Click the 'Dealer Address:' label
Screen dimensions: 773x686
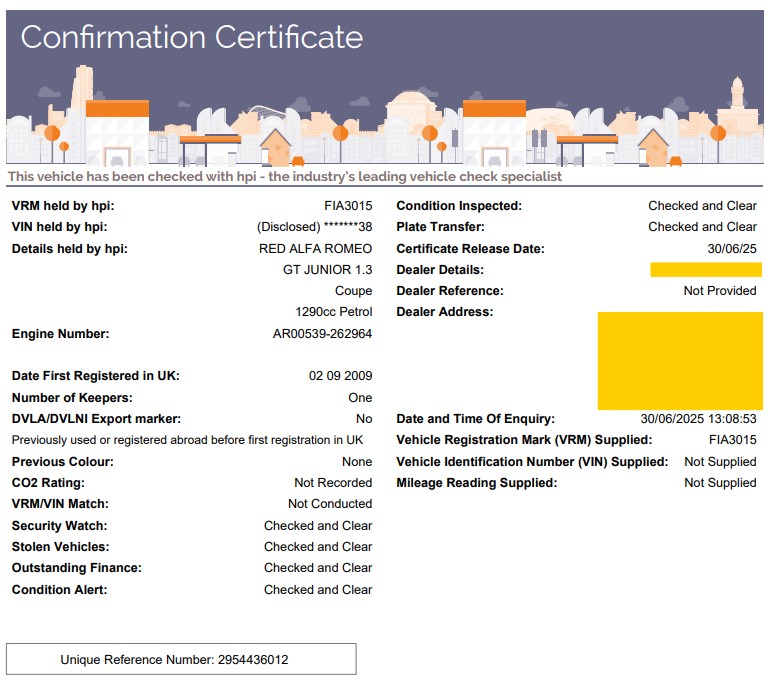pos(445,312)
